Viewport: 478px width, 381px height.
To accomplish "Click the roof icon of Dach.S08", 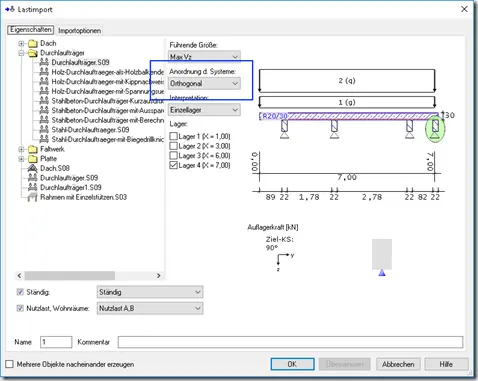I will point(33,168).
